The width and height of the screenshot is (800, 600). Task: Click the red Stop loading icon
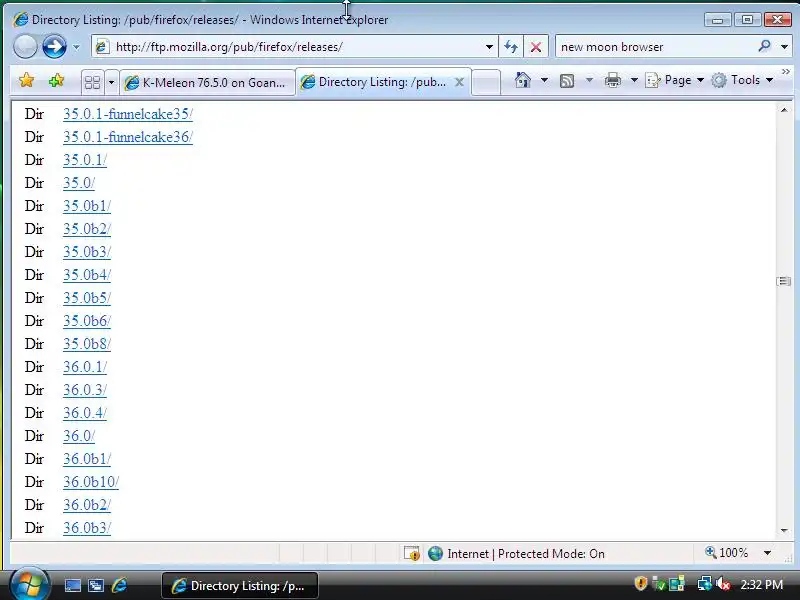click(x=536, y=47)
